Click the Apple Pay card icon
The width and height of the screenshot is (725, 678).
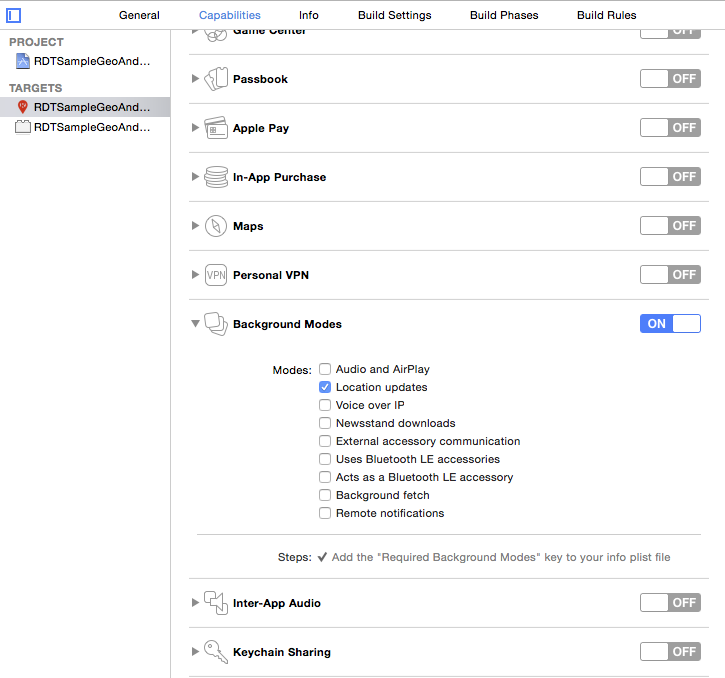pyautogui.click(x=217, y=128)
